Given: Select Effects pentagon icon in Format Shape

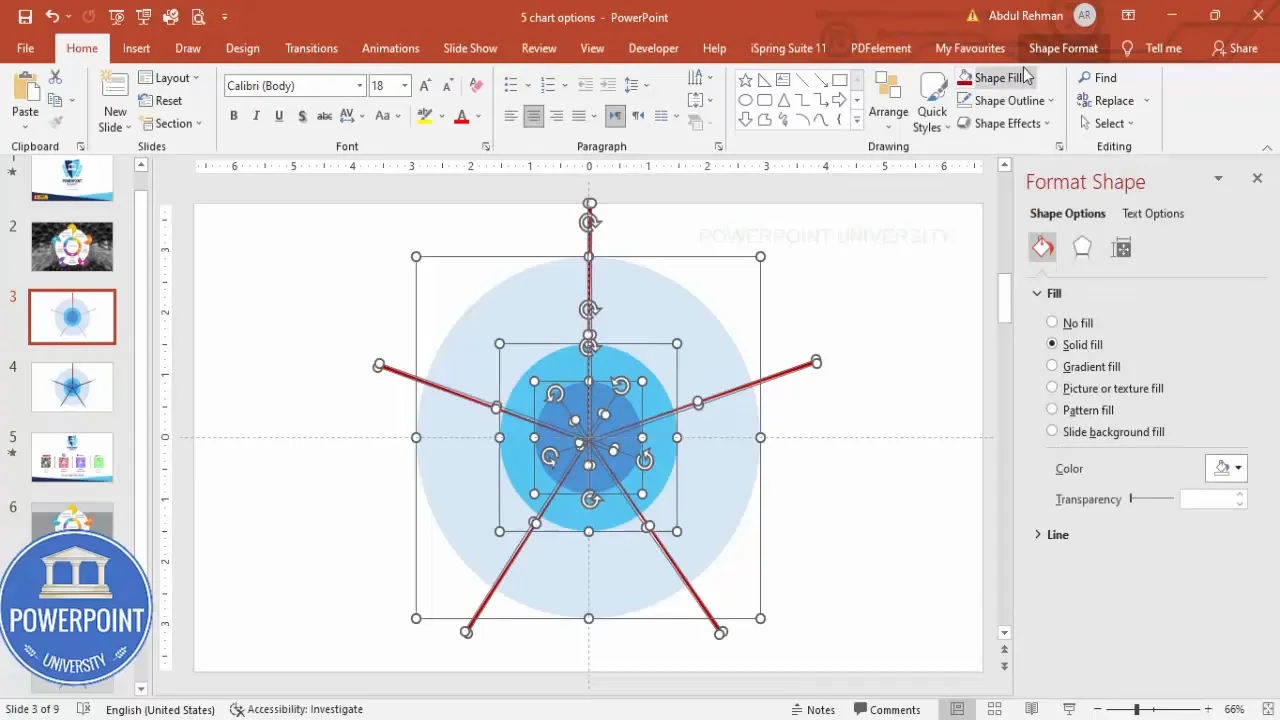Looking at the screenshot, I should click(x=1082, y=248).
